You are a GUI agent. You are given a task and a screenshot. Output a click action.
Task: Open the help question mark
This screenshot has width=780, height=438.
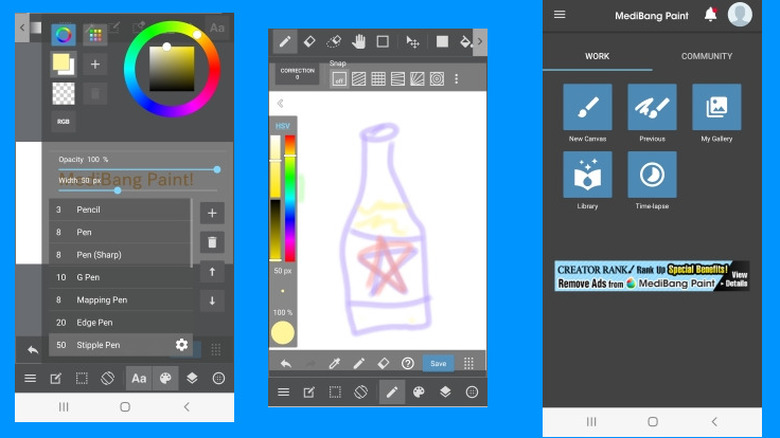[408, 363]
